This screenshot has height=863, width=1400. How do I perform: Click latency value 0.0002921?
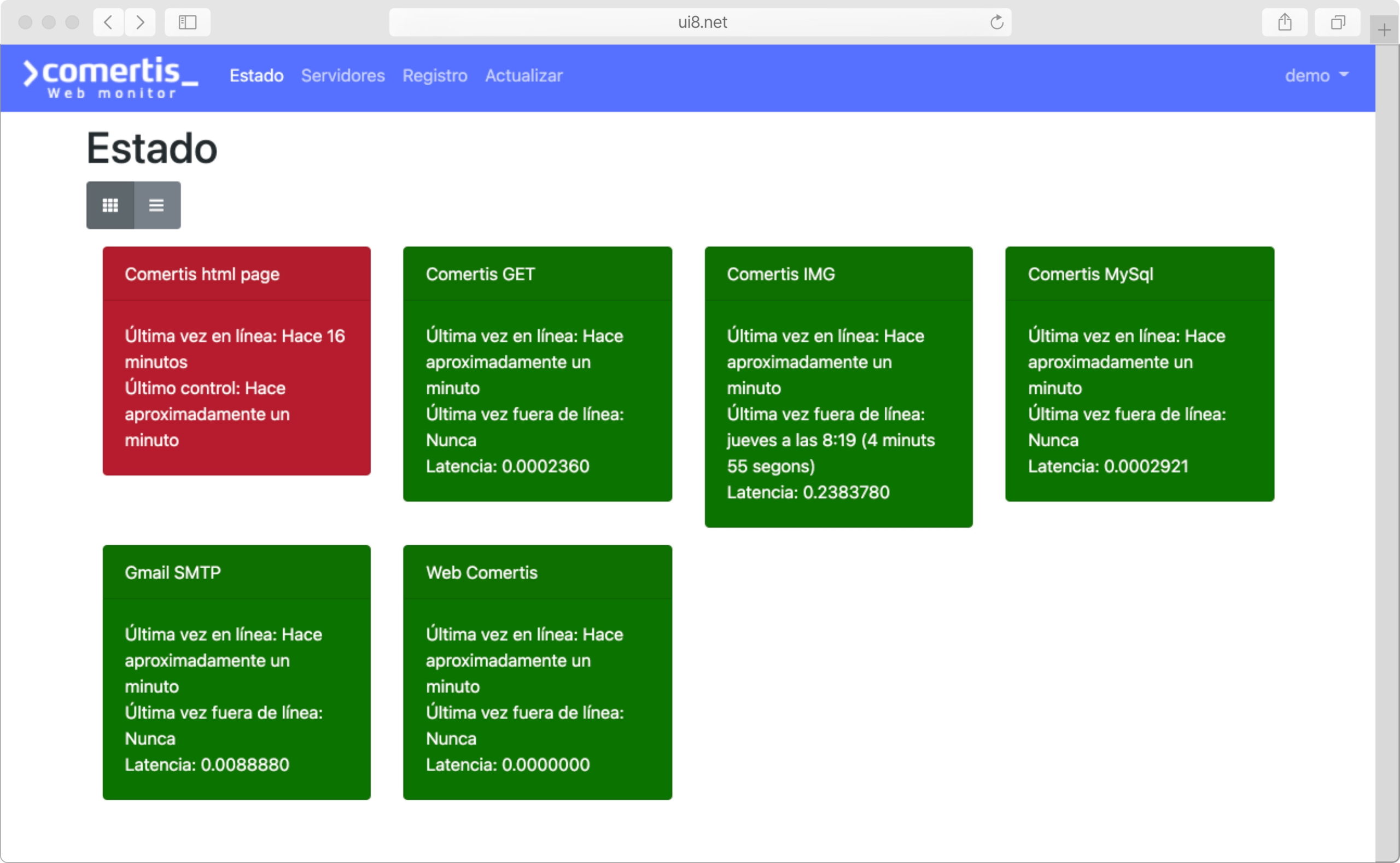click(1147, 467)
